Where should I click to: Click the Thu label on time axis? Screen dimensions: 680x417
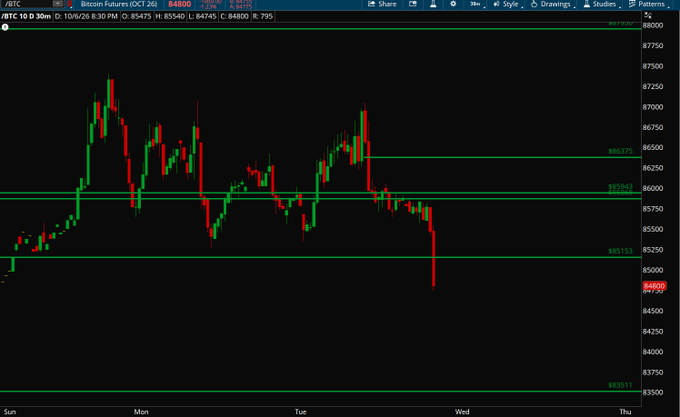(x=625, y=412)
